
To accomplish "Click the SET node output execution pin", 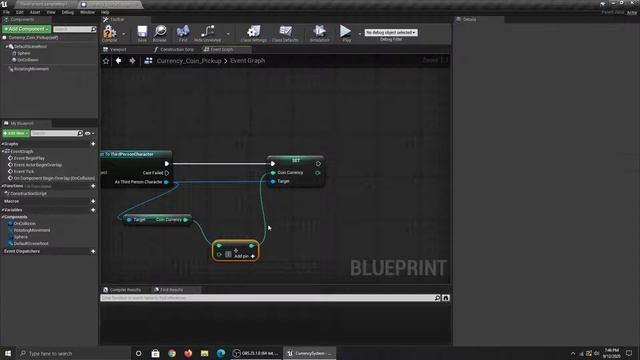I will 318,164.
